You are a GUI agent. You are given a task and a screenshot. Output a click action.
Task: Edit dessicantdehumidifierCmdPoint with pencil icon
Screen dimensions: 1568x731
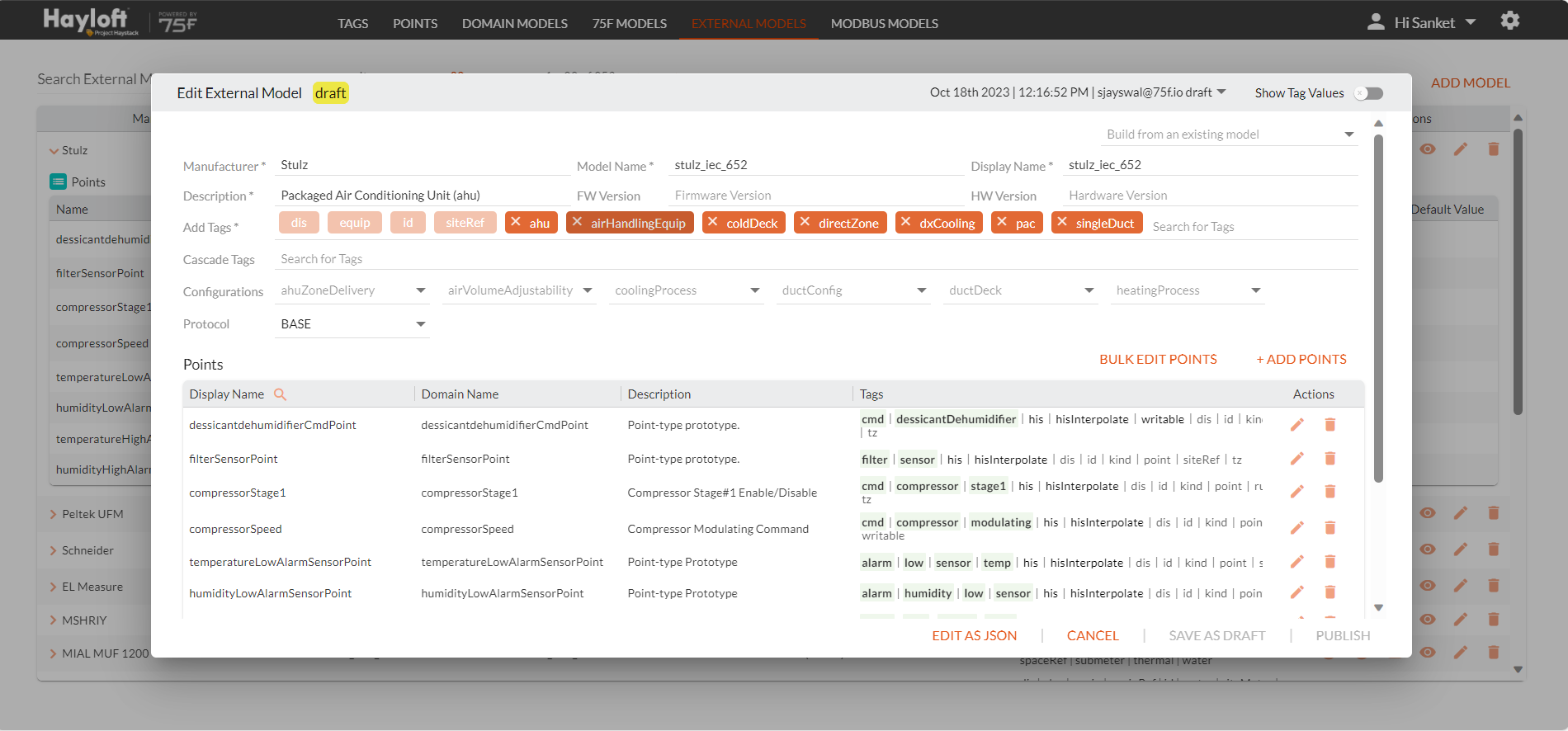click(x=1297, y=425)
